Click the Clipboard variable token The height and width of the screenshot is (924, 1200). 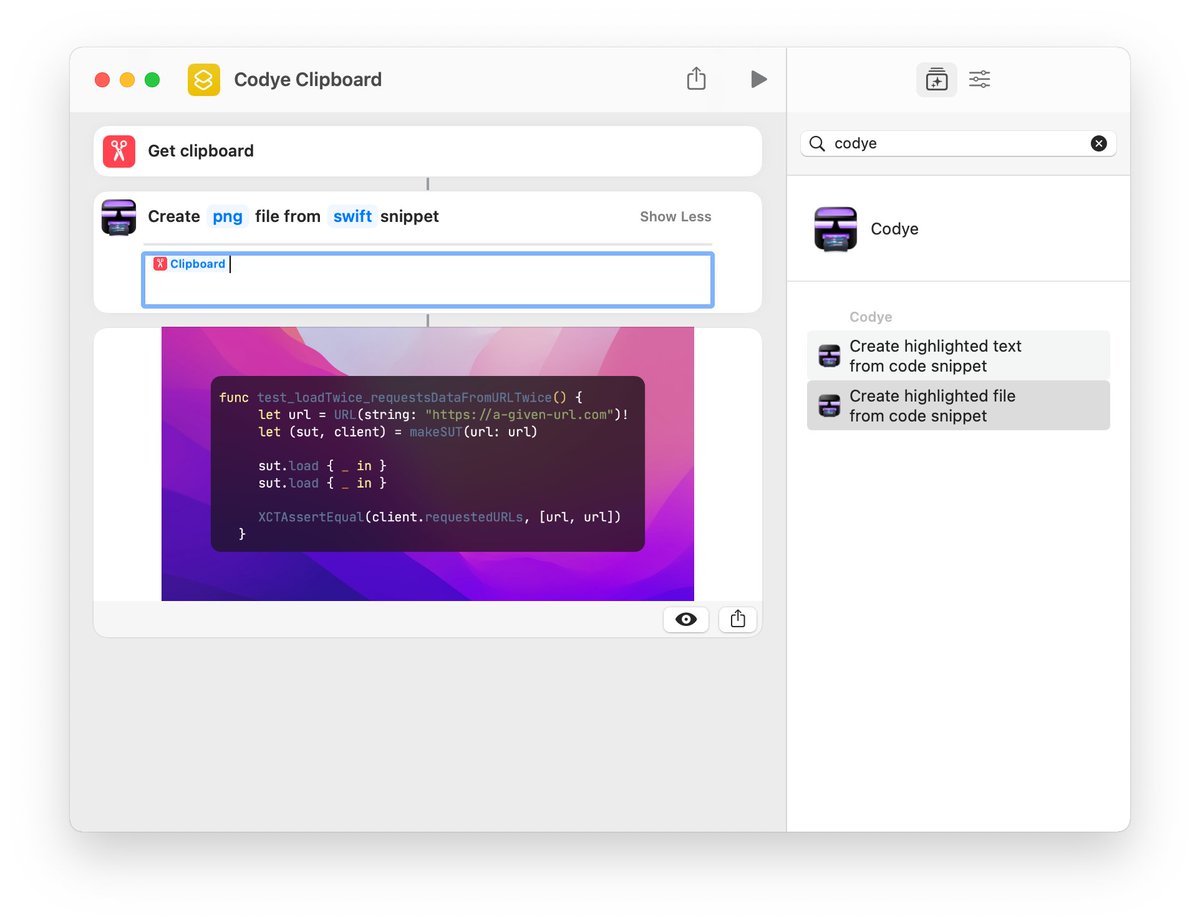[x=189, y=264]
